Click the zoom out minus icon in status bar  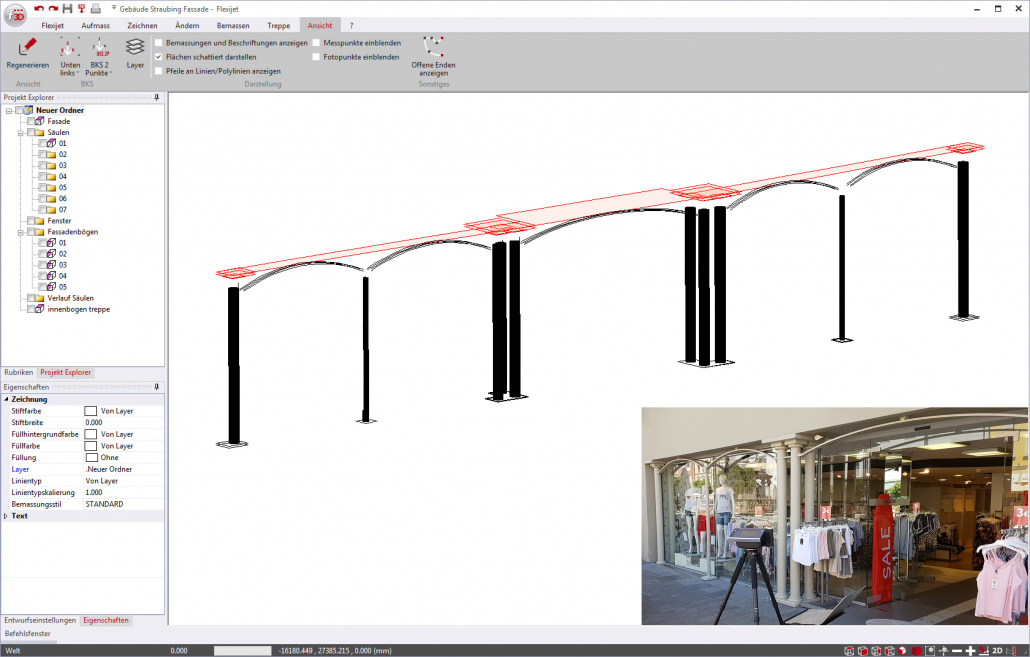(955, 650)
